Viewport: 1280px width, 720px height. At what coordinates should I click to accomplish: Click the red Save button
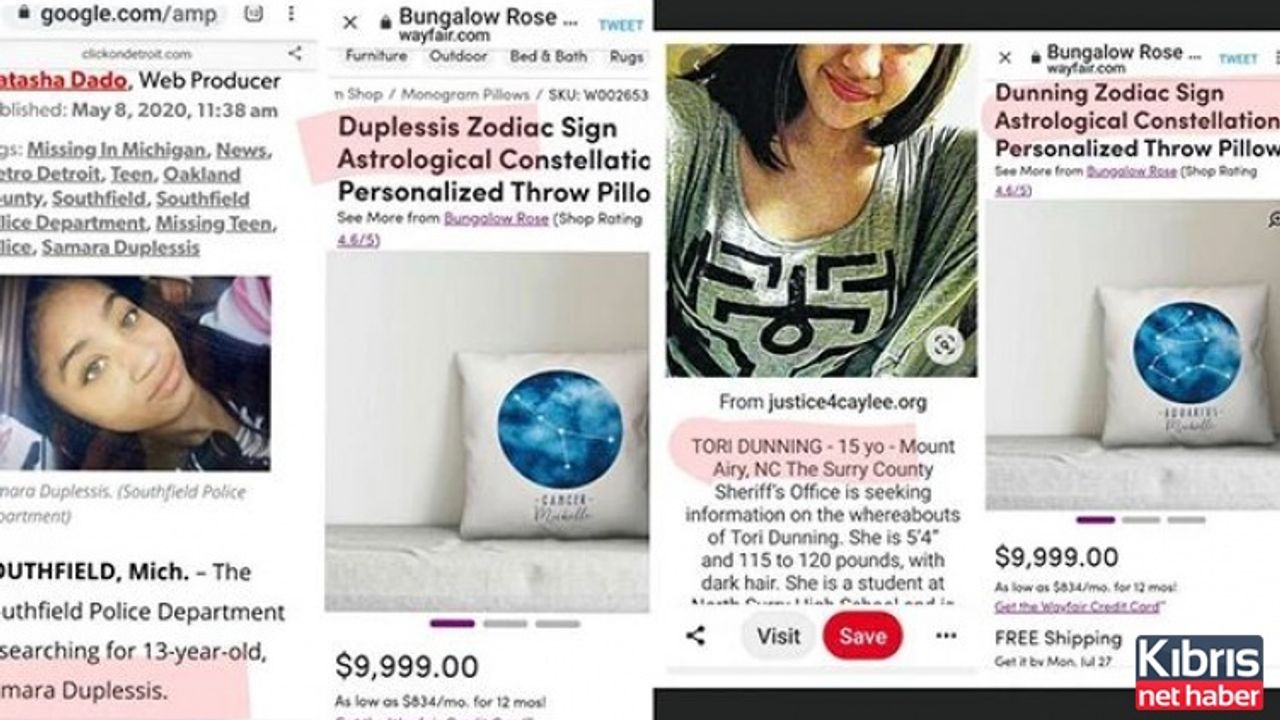(862, 636)
